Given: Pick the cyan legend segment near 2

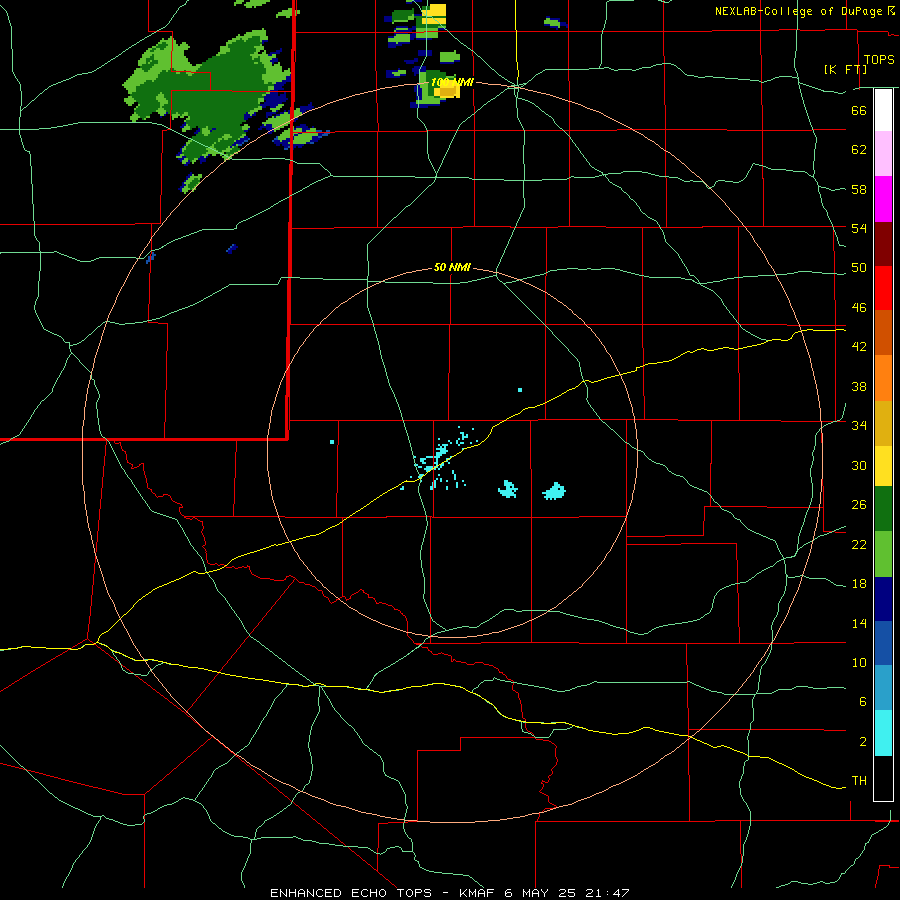Looking at the screenshot, I should (x=883, y=733).
